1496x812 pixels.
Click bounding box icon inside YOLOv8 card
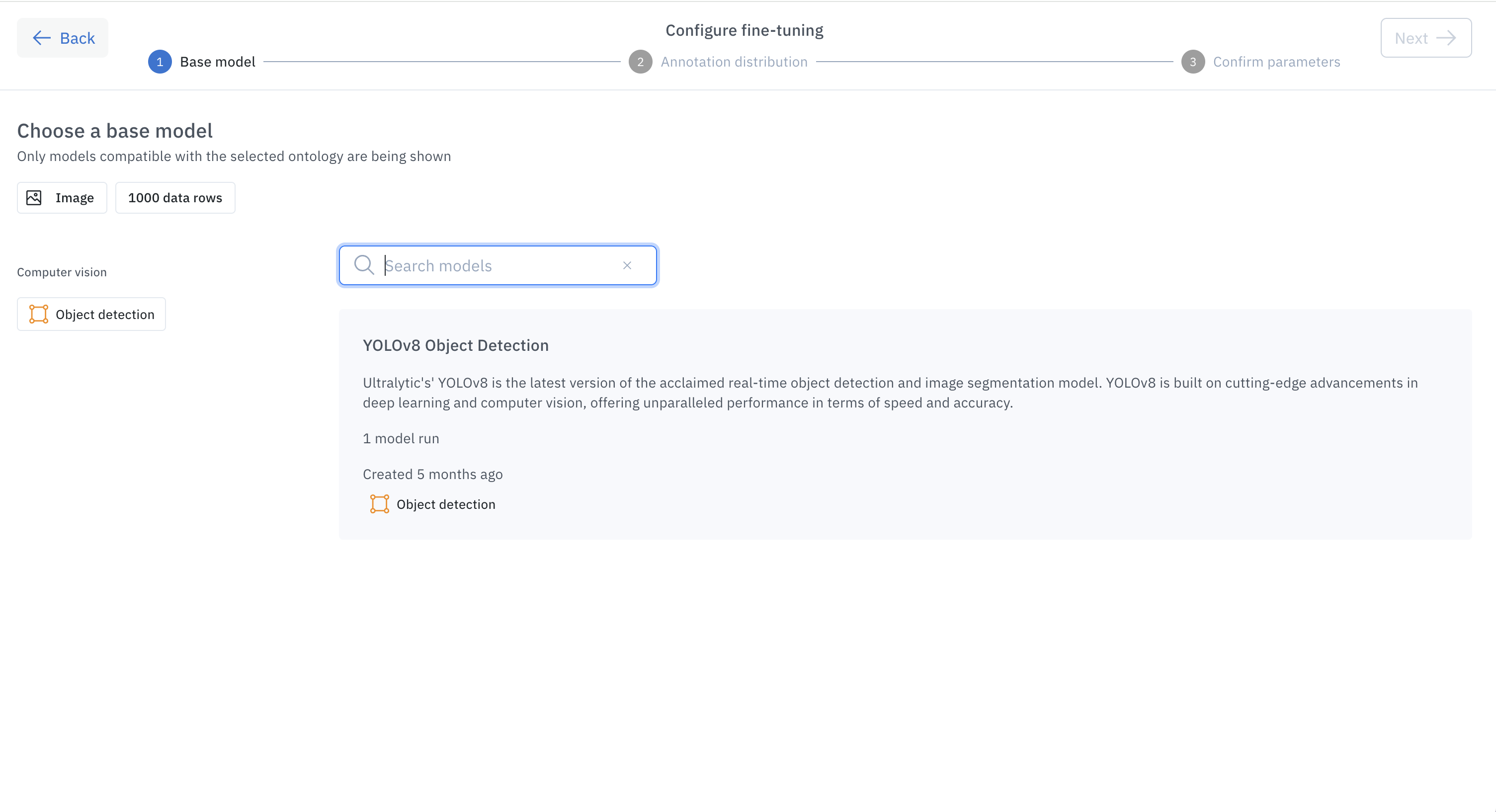pyautogui.click(x=380, y=504)
